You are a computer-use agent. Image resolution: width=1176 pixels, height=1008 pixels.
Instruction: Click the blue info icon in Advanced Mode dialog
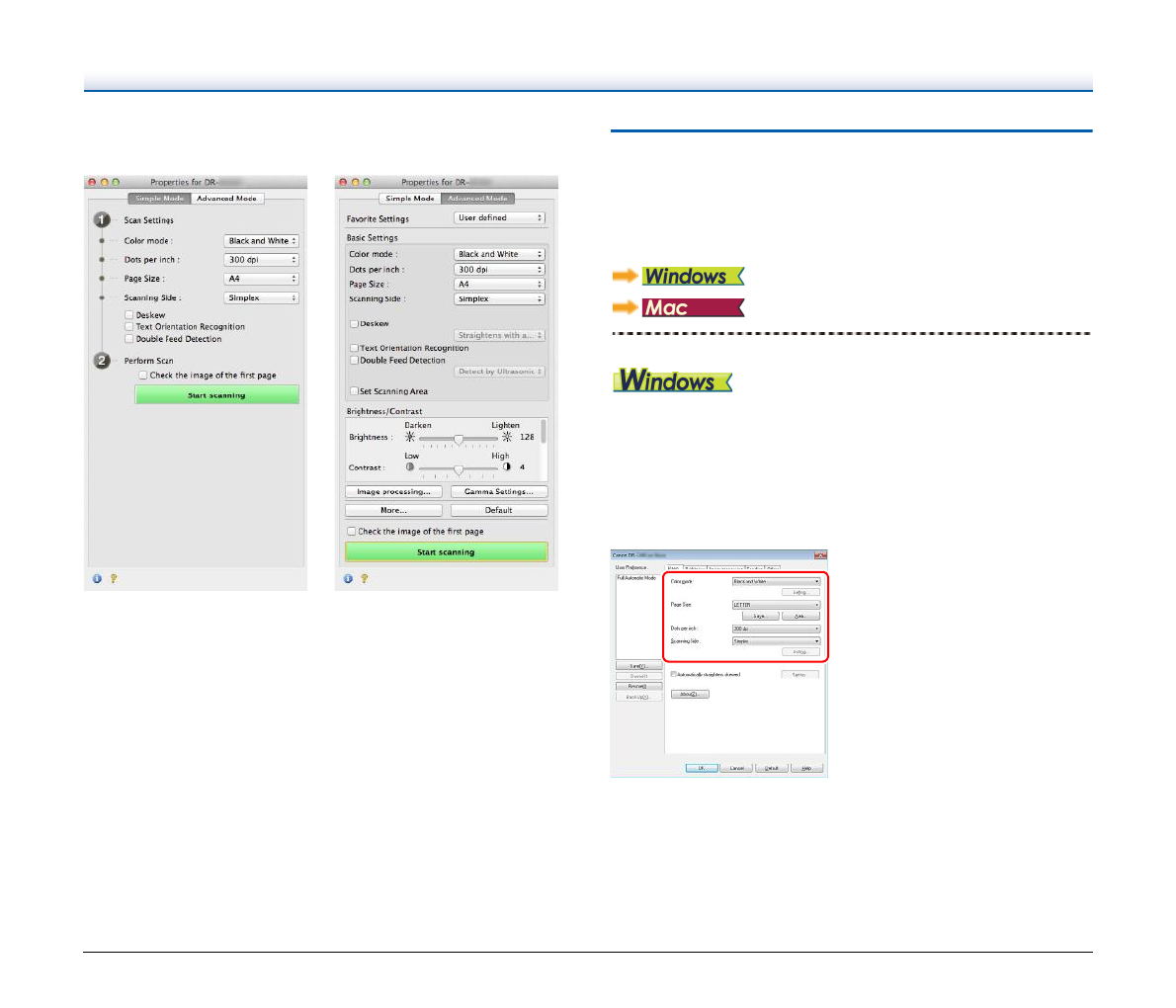pyautogui.click(x=348, y=579)
